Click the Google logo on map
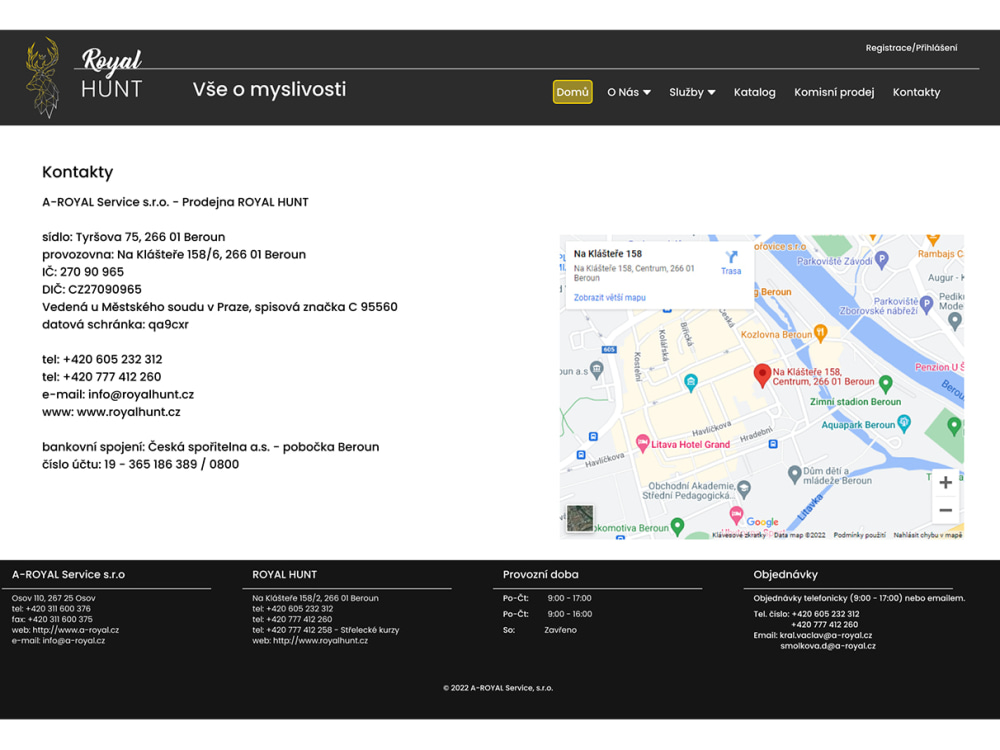Image resolution: width=1000 pixels, height=750 pixels. (x=762, y=522)
